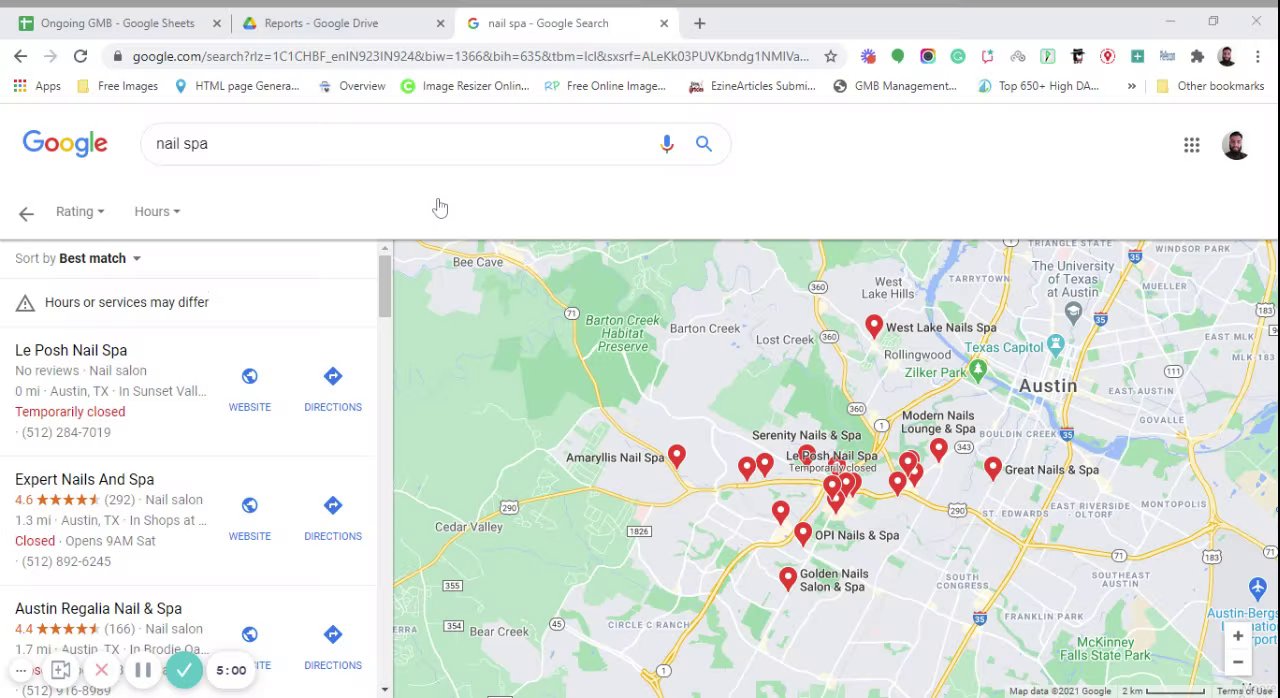This screenshot has height=698, width=1280.
Task: Click in the nail spa search box
Action: coord(400,144)
